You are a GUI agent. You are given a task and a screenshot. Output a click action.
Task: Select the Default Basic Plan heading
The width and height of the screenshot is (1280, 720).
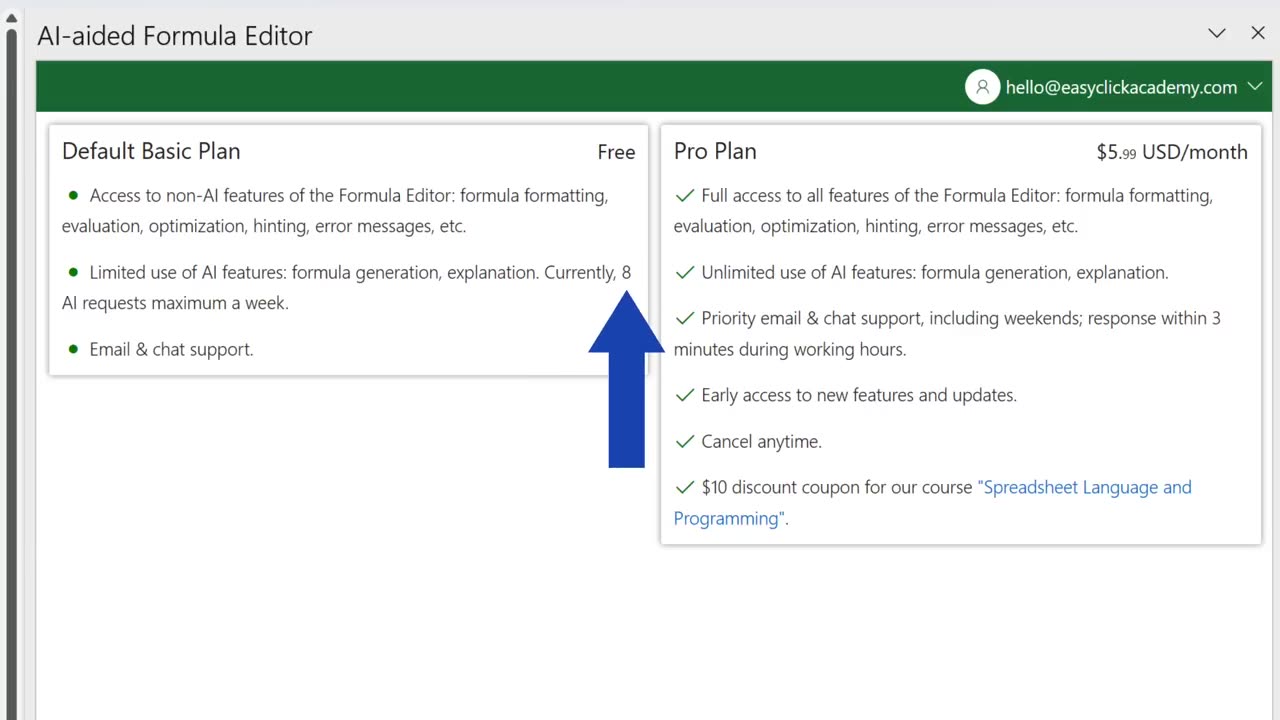151,151
